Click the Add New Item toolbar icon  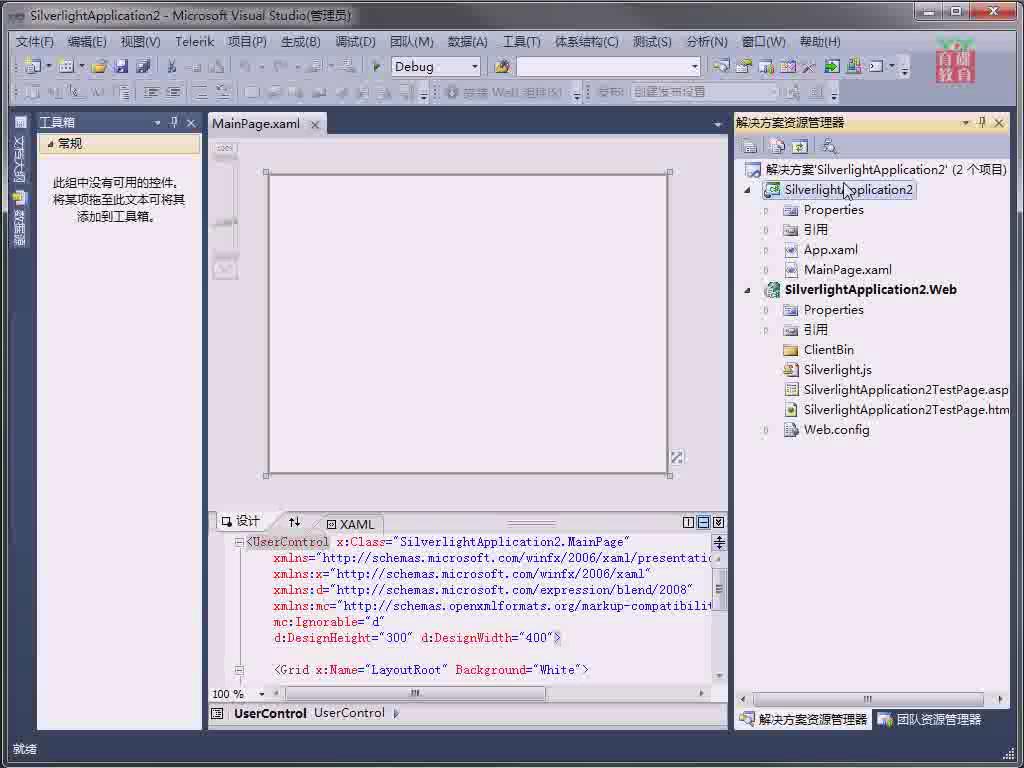coord(65,66)
